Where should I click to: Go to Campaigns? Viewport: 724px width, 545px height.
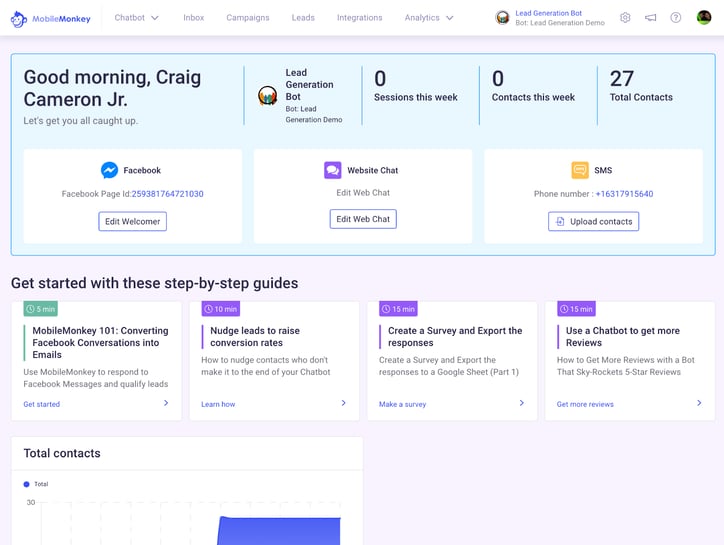pos(247,18)
